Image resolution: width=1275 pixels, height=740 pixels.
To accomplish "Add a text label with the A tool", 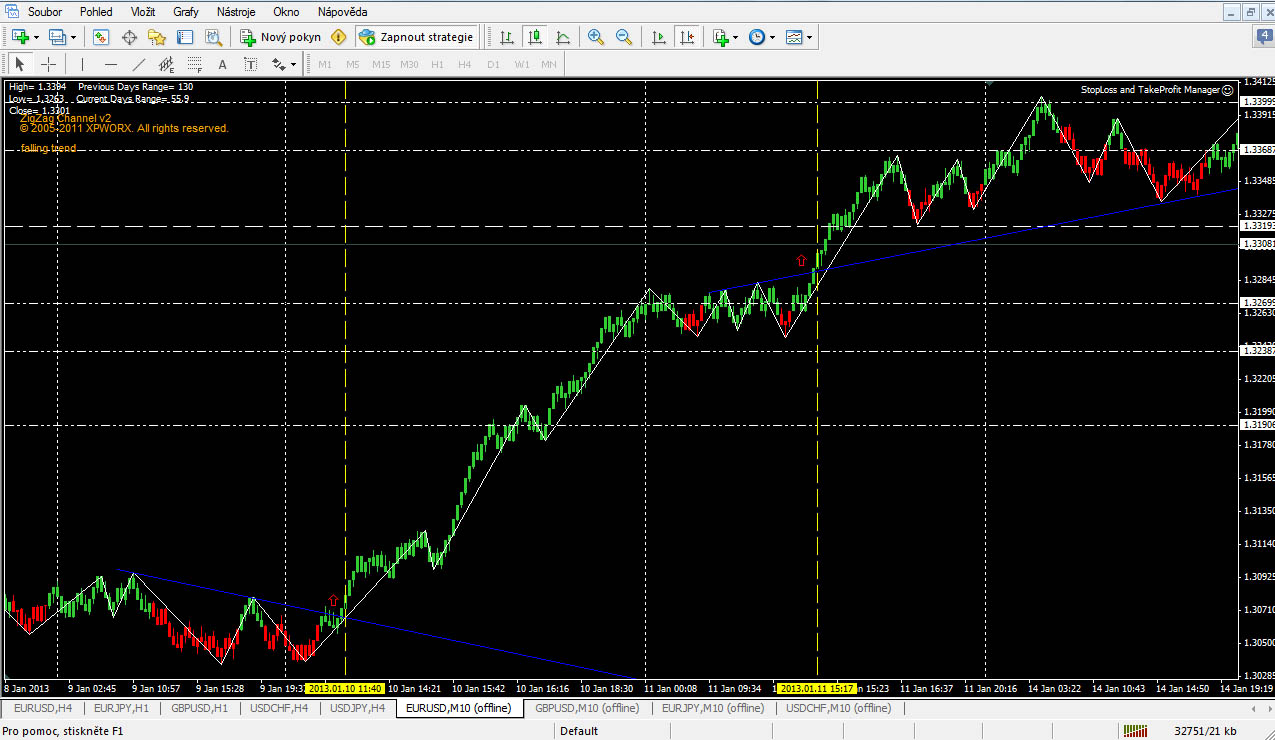I will click(x=222, y=65).
